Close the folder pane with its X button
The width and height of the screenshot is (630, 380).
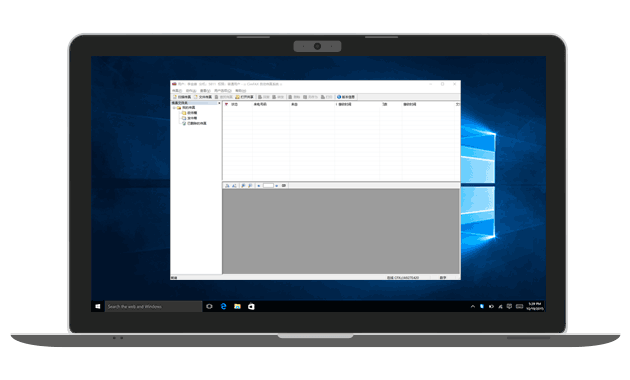(x=219, y=103)
